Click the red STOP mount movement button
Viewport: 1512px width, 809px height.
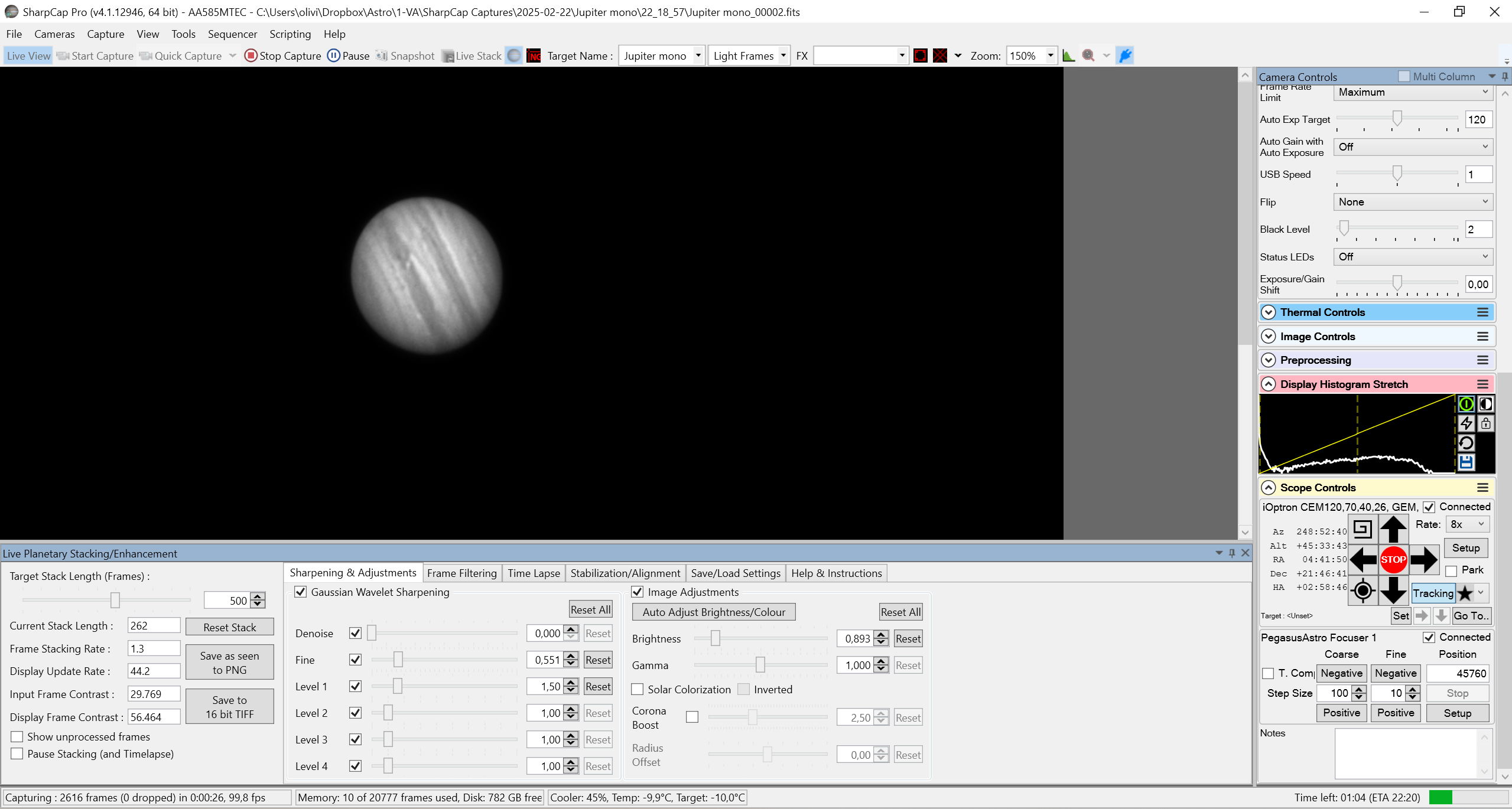pyautogui.click(x=1393, y=559)
